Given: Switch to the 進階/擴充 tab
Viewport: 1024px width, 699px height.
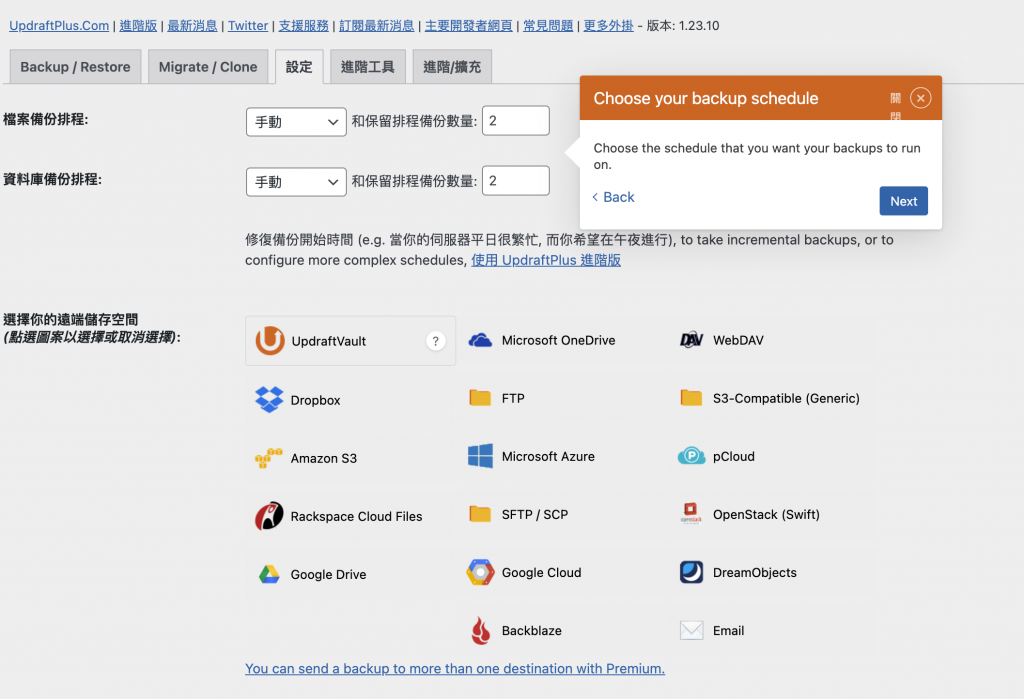Looking at the screenshot, I should coord(452,67).
